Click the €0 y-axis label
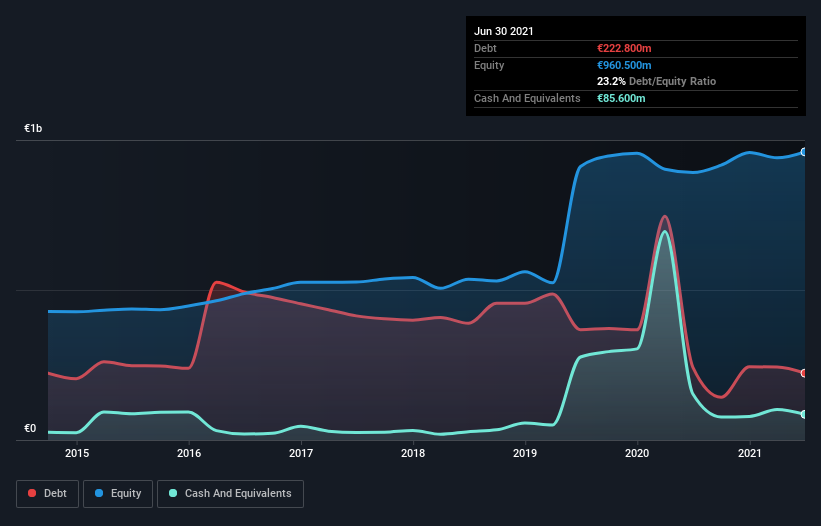 click(30, 428)
